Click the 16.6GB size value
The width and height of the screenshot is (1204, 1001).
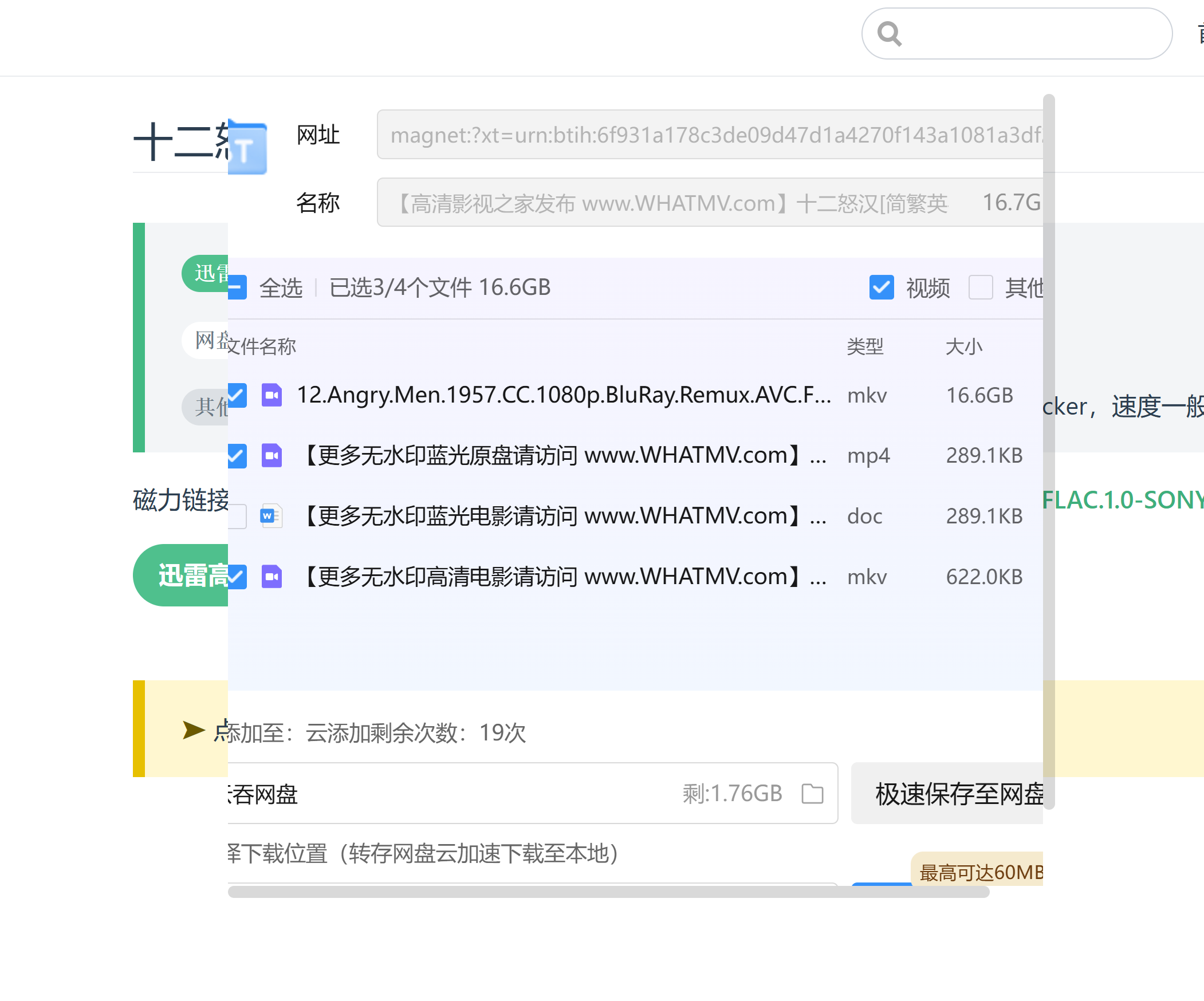click(979, 395)
